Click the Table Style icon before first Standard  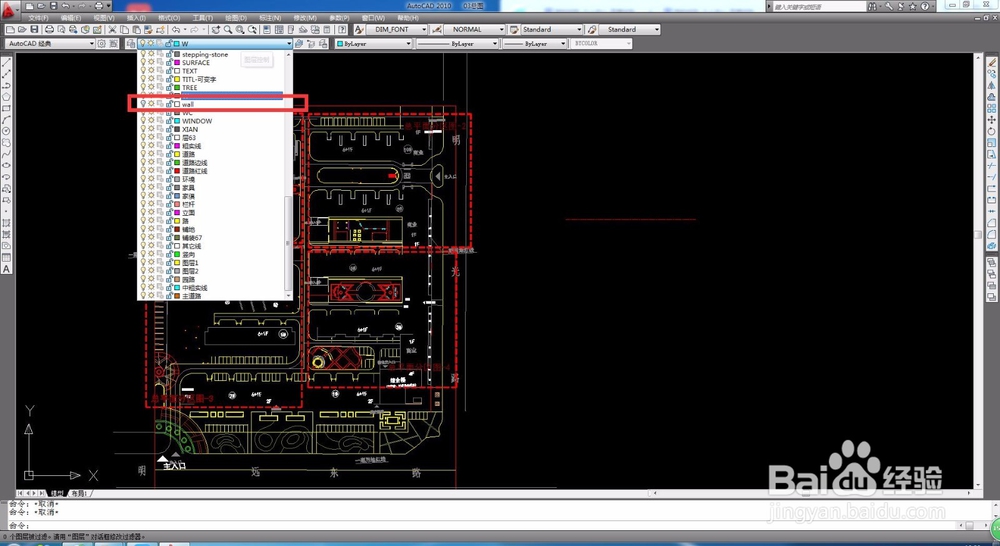click(x=513, y=29)
